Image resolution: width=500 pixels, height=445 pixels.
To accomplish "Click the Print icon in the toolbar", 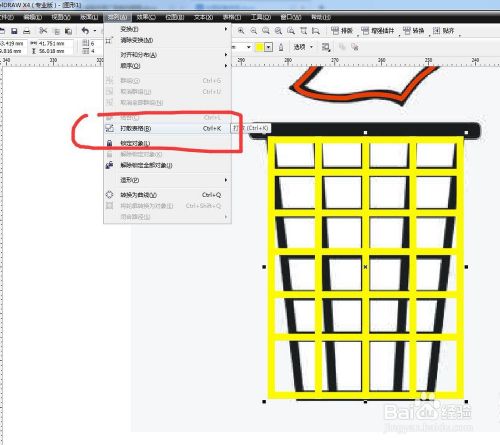I will coord(27,31).
